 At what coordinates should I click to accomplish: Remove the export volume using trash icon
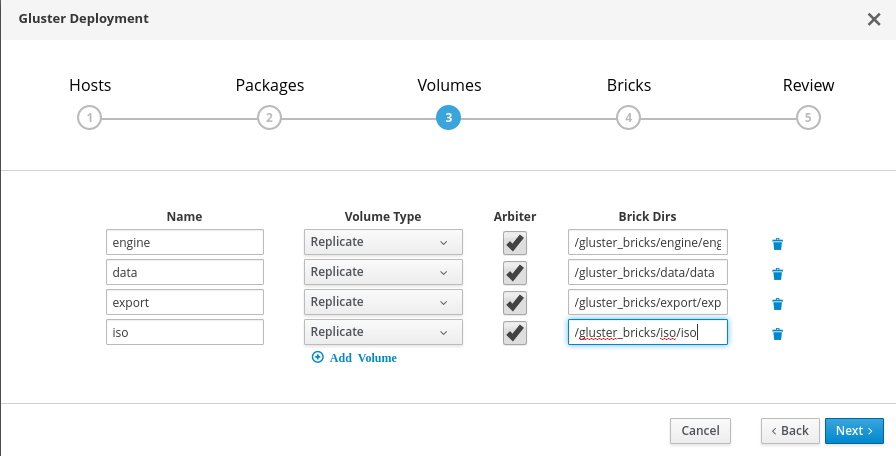pos(777,304)
